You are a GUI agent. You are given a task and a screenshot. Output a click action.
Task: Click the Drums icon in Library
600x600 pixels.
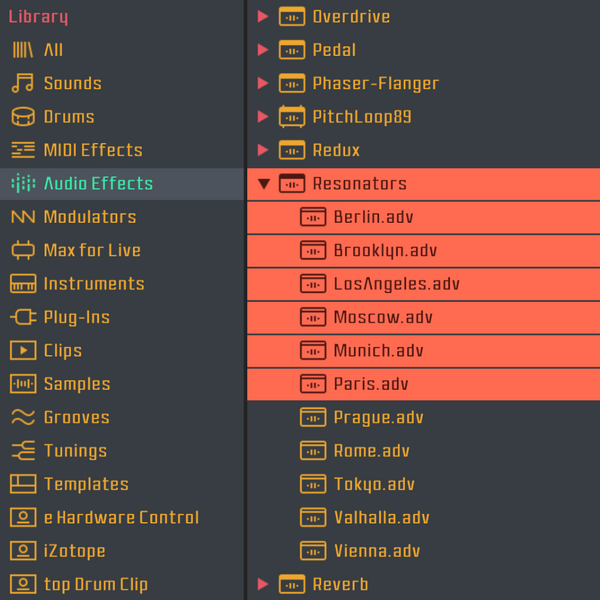pos(22,117)
